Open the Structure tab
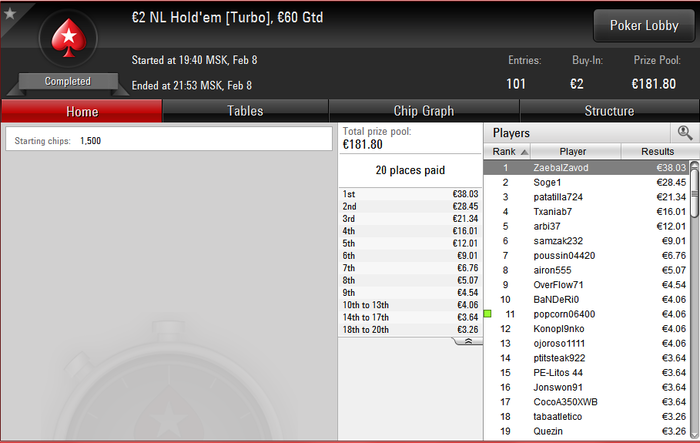The width and height of the screenshot is (700, 443). point(609,111)
